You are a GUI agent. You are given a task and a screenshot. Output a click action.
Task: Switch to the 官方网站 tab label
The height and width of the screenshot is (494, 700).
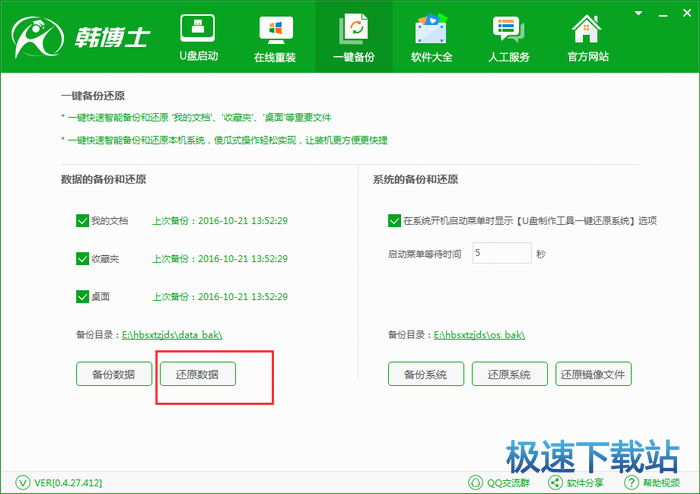588,57
